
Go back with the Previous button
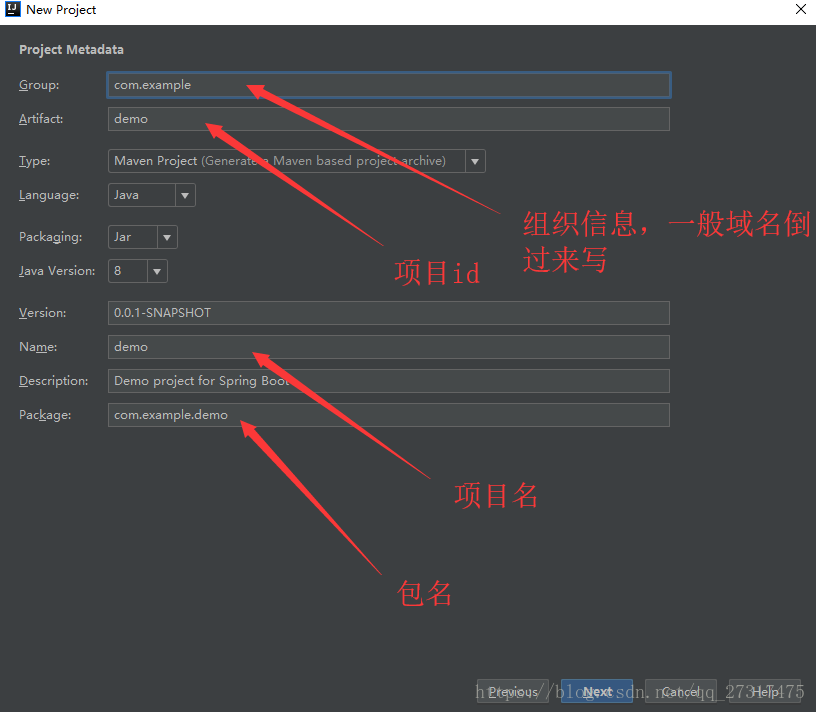[x=513, y=692]
